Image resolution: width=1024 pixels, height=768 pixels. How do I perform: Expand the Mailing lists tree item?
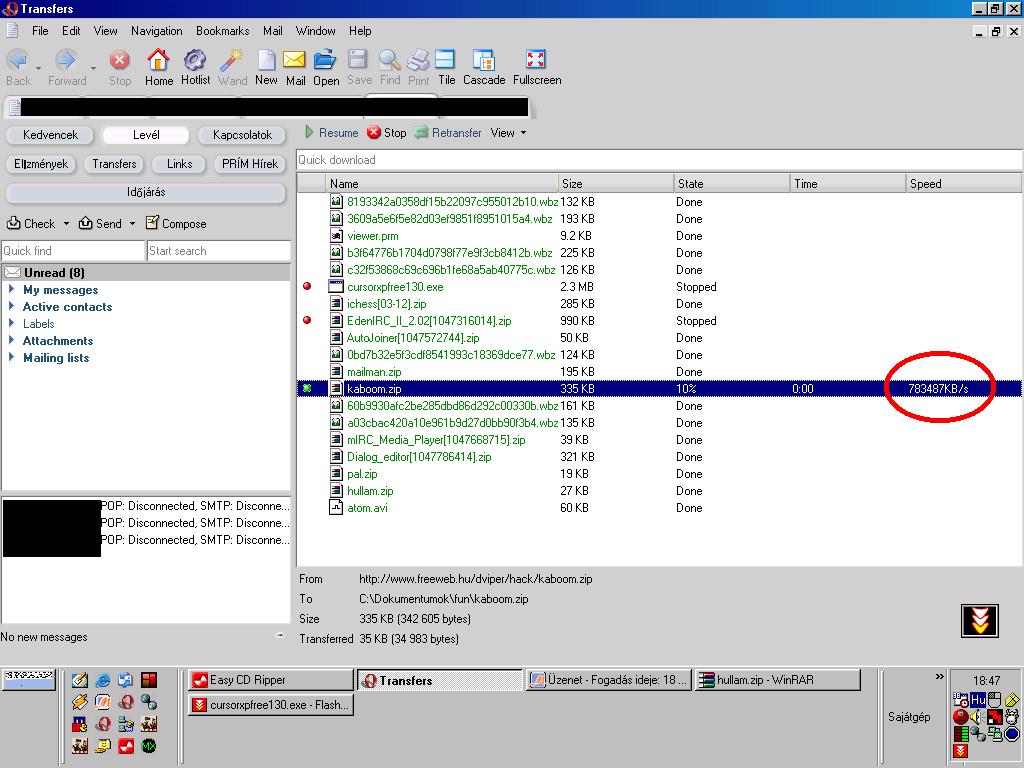[x=12, y=358]
